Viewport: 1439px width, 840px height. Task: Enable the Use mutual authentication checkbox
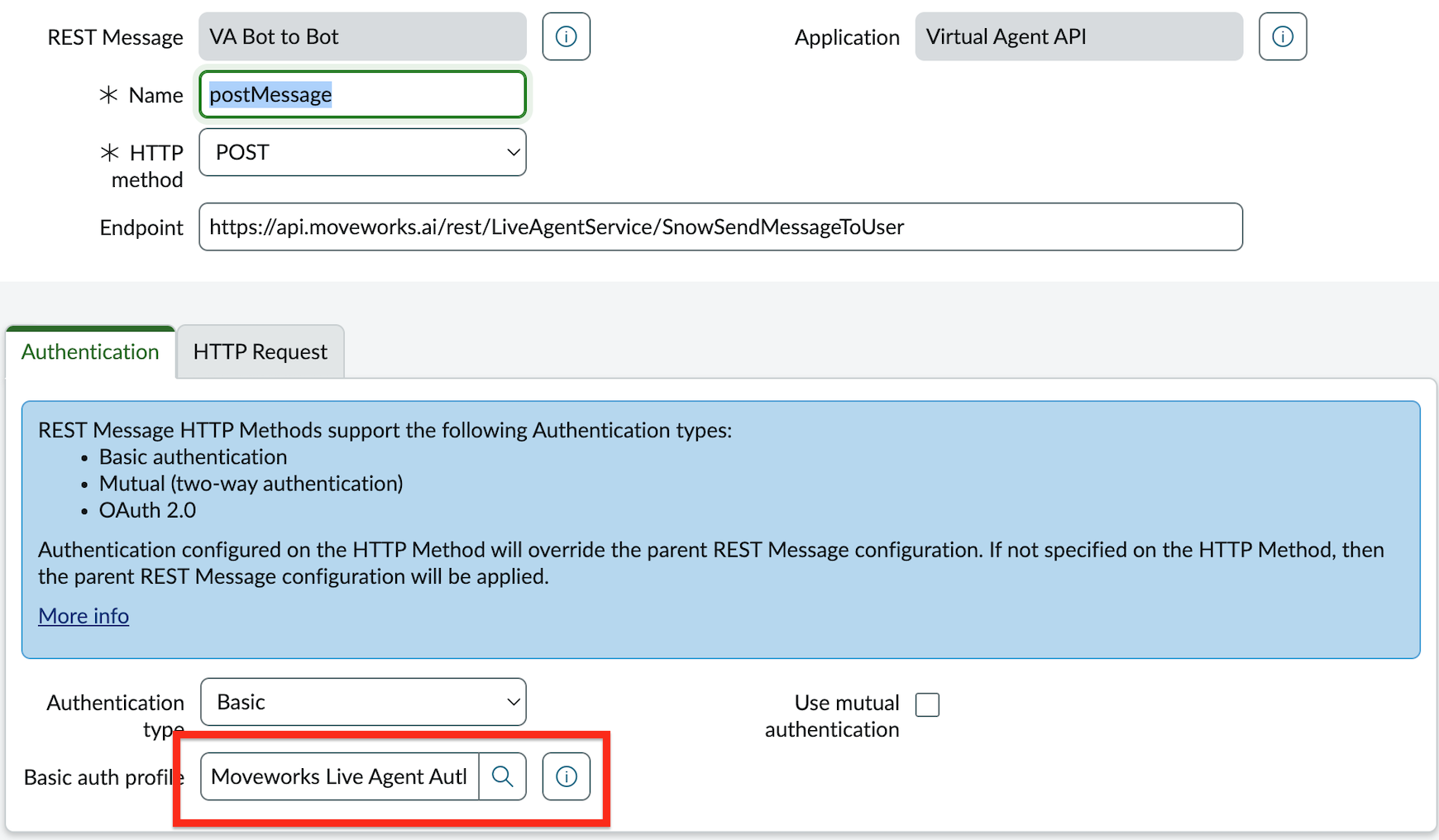(927, 704)
